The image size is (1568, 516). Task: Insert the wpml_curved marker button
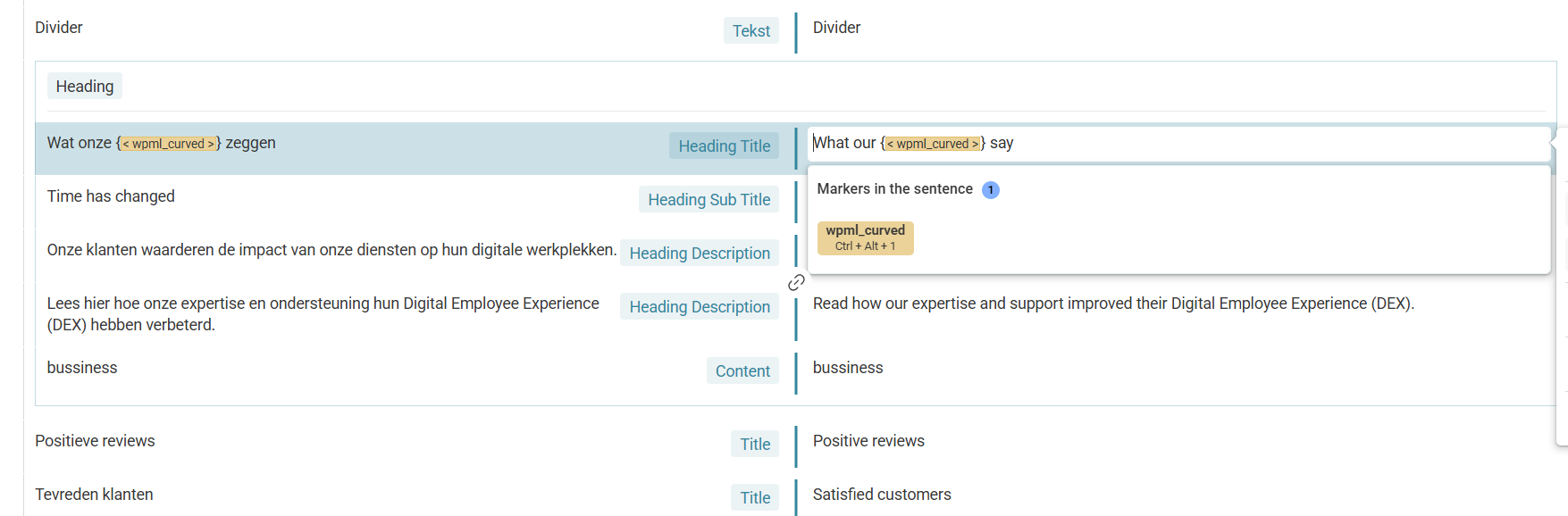(x=865, y=237)
